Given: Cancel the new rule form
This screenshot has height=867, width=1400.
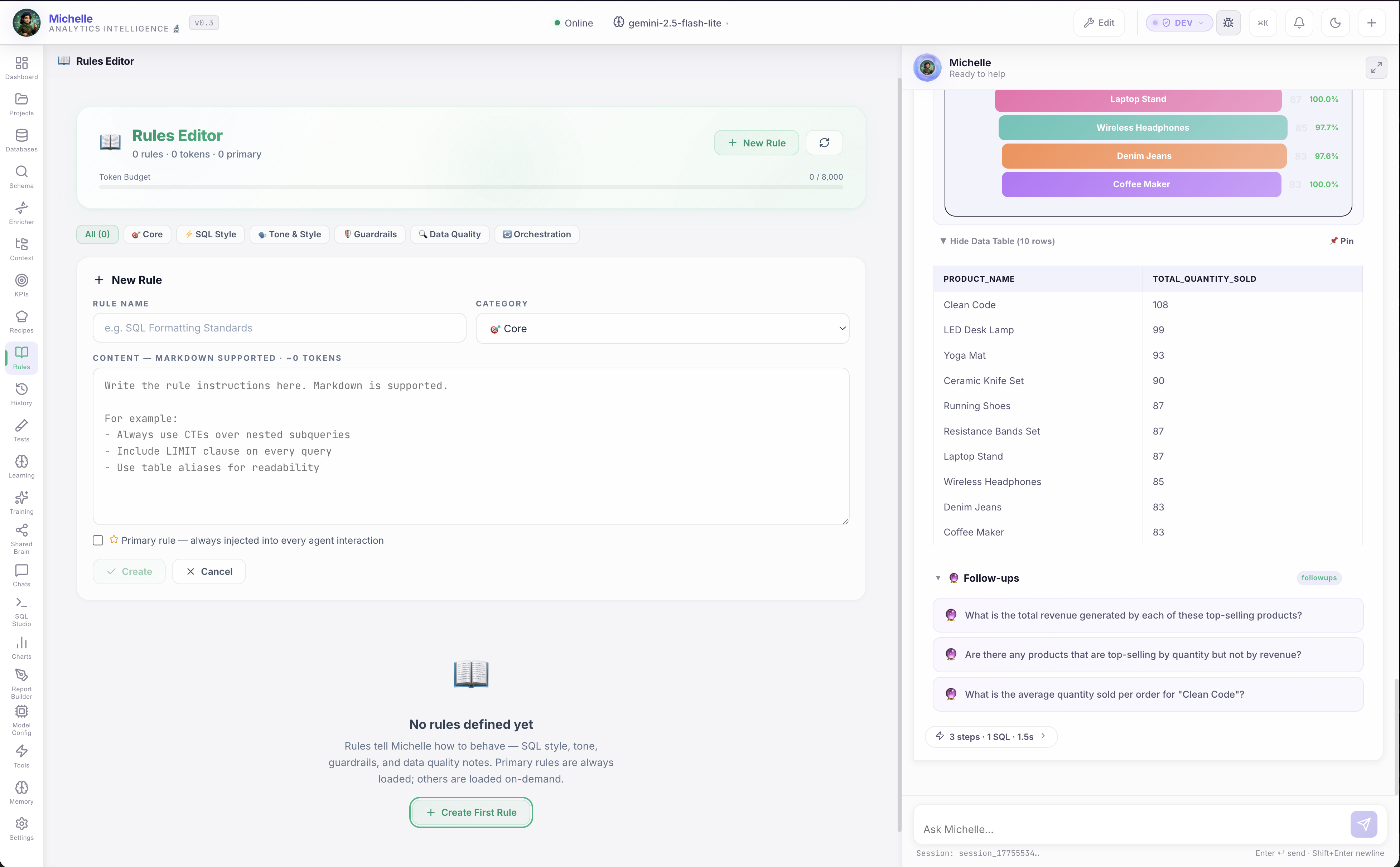Looking at the screenshot, I should [209, 571].
